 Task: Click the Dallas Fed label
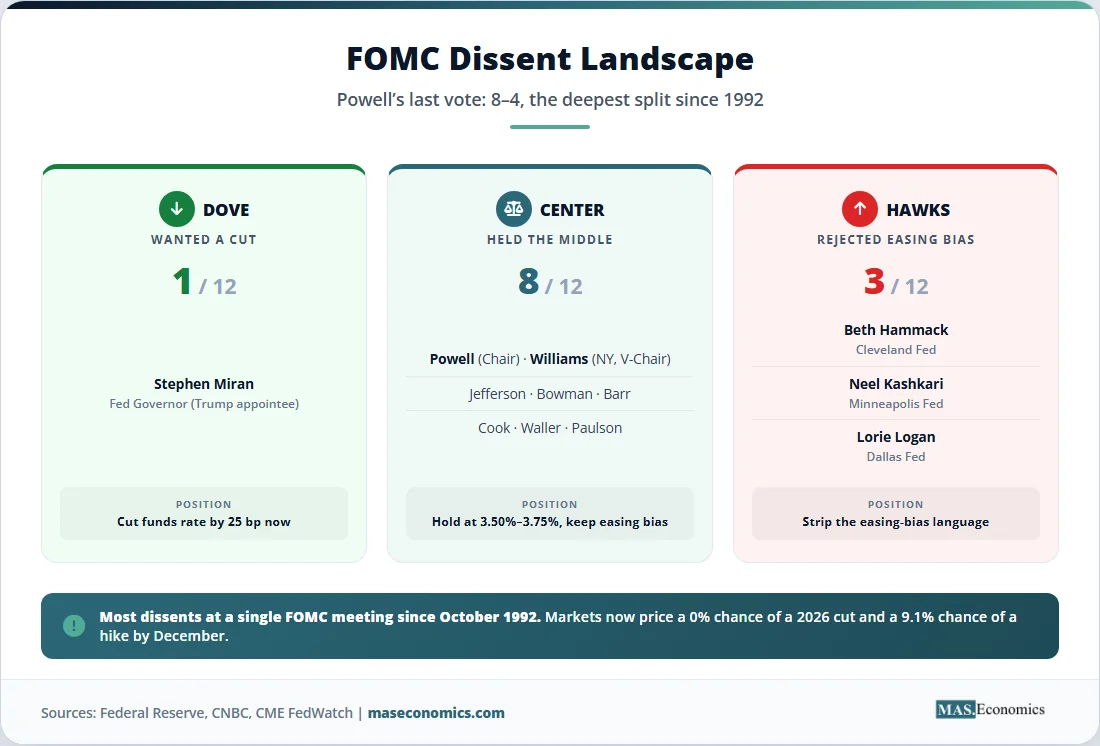tap(896, 456)
